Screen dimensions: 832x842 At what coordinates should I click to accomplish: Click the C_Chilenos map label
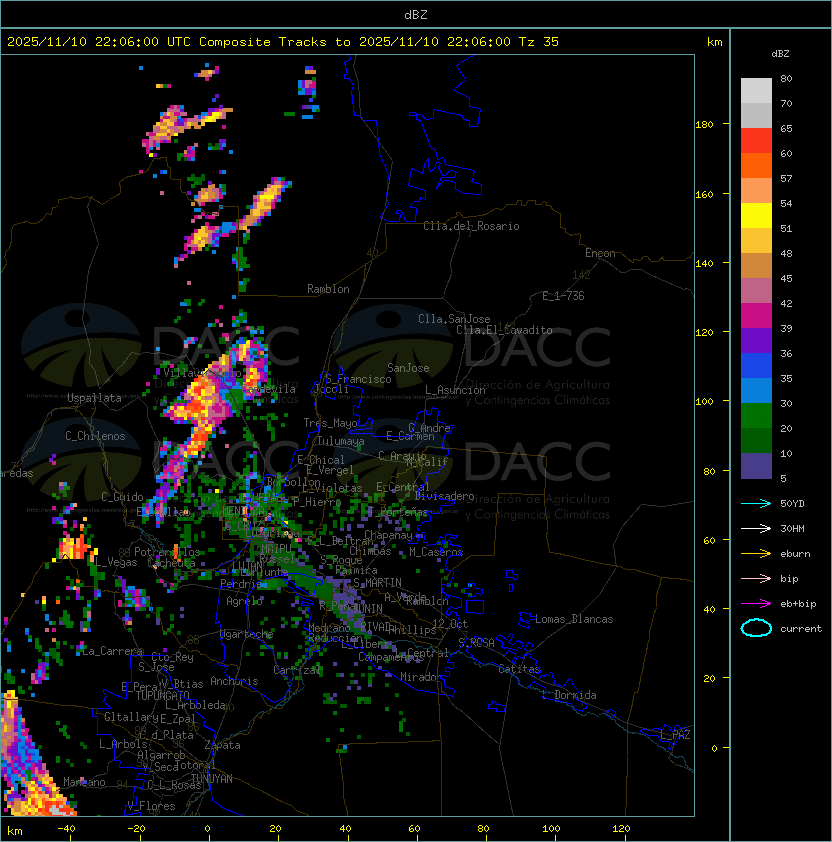(95, 436)
